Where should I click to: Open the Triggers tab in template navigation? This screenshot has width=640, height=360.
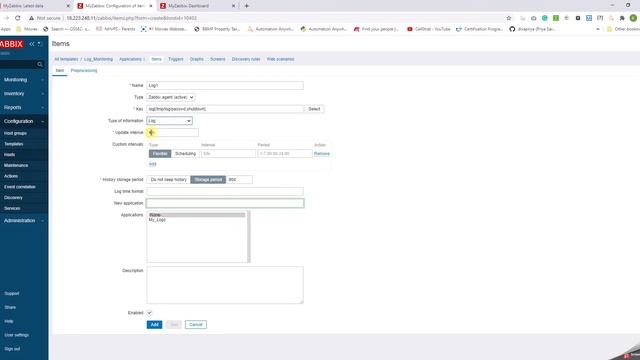pyautogui.click(x=176, y=59)
